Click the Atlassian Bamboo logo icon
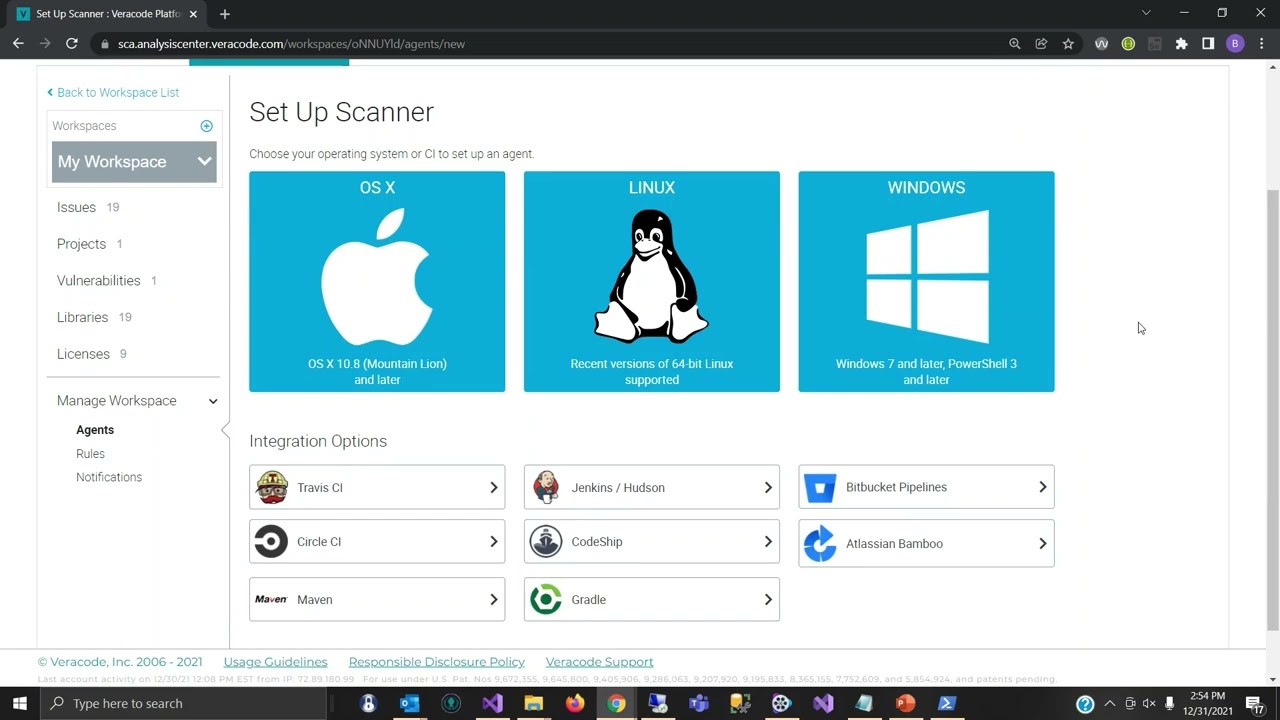Screen dimensions: 1280x720 [x=820, y=544]
